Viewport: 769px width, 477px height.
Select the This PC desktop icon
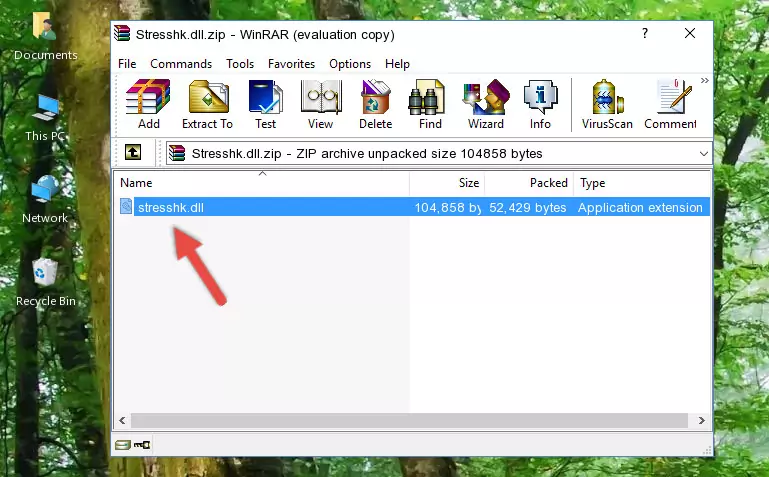(45, 118)
